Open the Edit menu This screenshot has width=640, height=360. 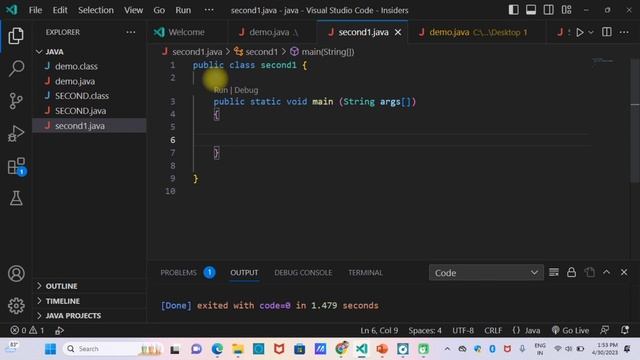[x=60, y=10]
